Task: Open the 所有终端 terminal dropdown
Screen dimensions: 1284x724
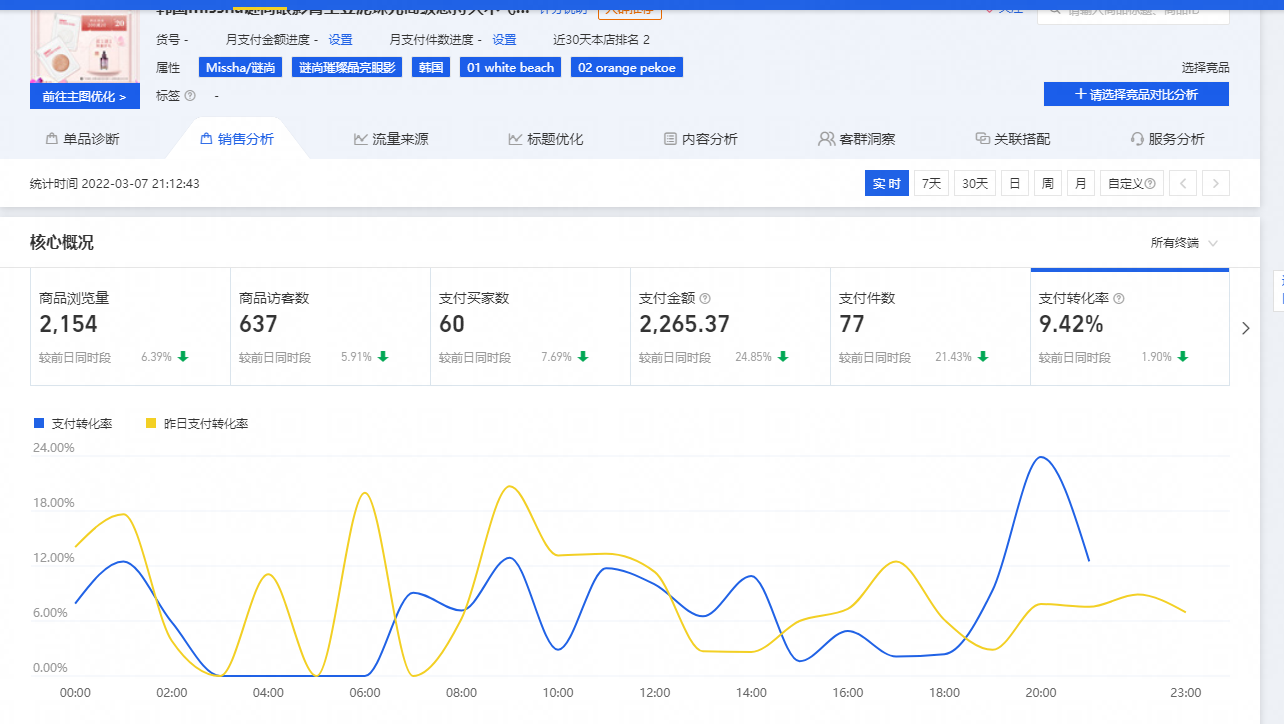Action: pyautogui.click(x=1184, y=243)
